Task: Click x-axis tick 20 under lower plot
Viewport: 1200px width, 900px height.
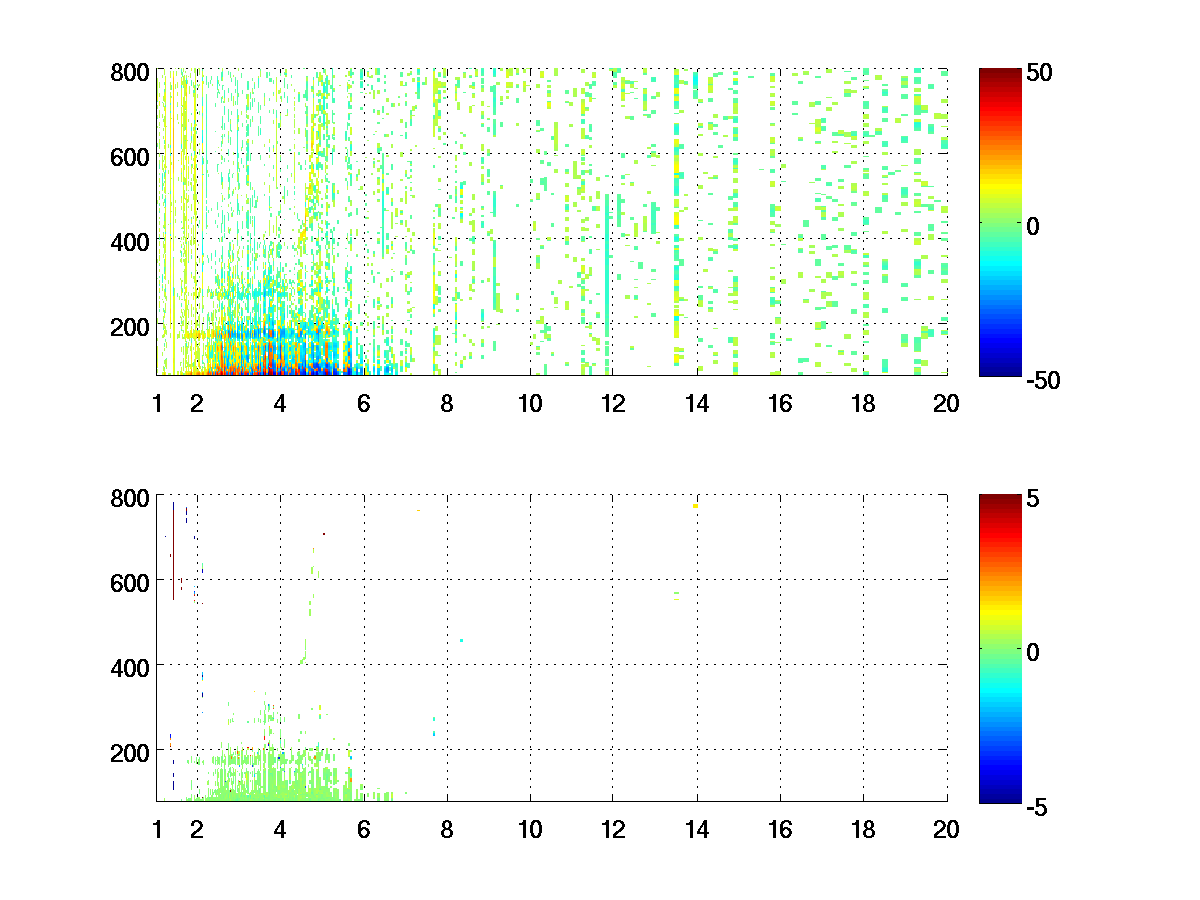Action: pyautogui.click(x=946, y=829)
